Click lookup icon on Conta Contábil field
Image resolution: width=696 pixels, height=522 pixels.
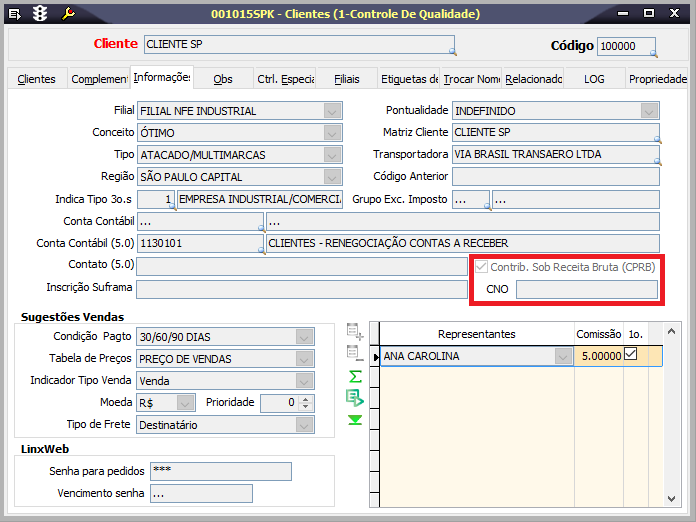262,229
